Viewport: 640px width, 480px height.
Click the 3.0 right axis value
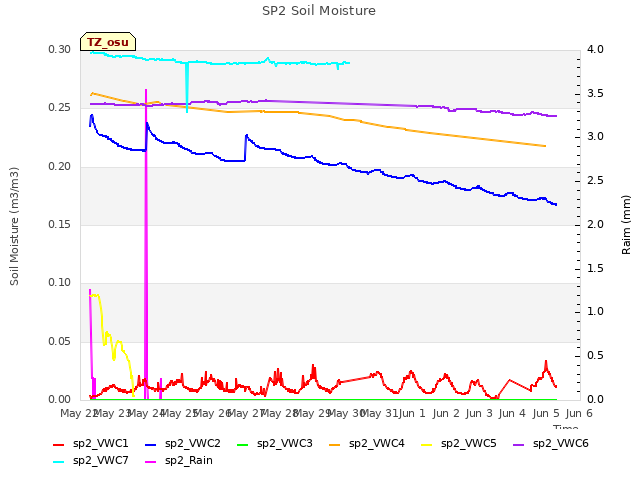[596, 136]
